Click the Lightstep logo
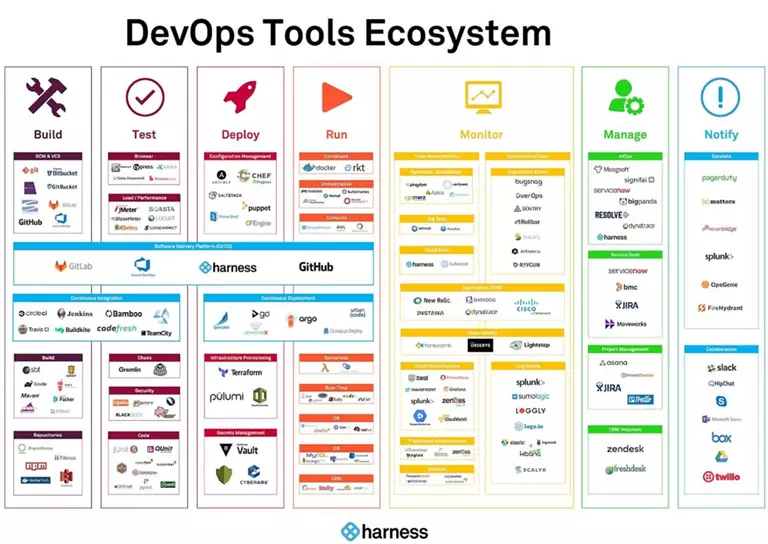 [x=529, y=345]
